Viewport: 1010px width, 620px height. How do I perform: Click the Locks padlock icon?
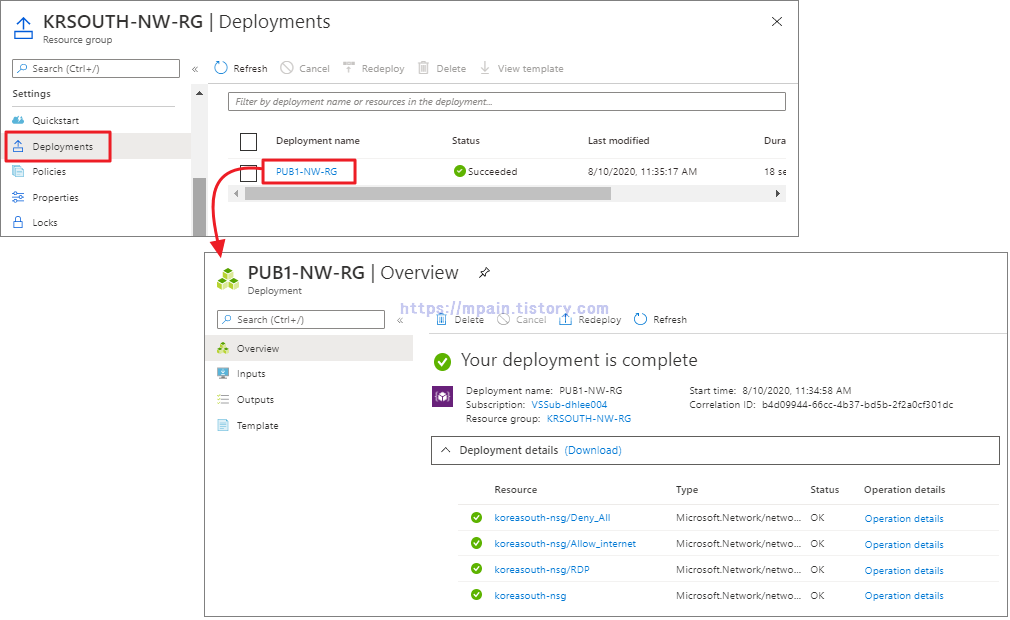pos(18,222)
